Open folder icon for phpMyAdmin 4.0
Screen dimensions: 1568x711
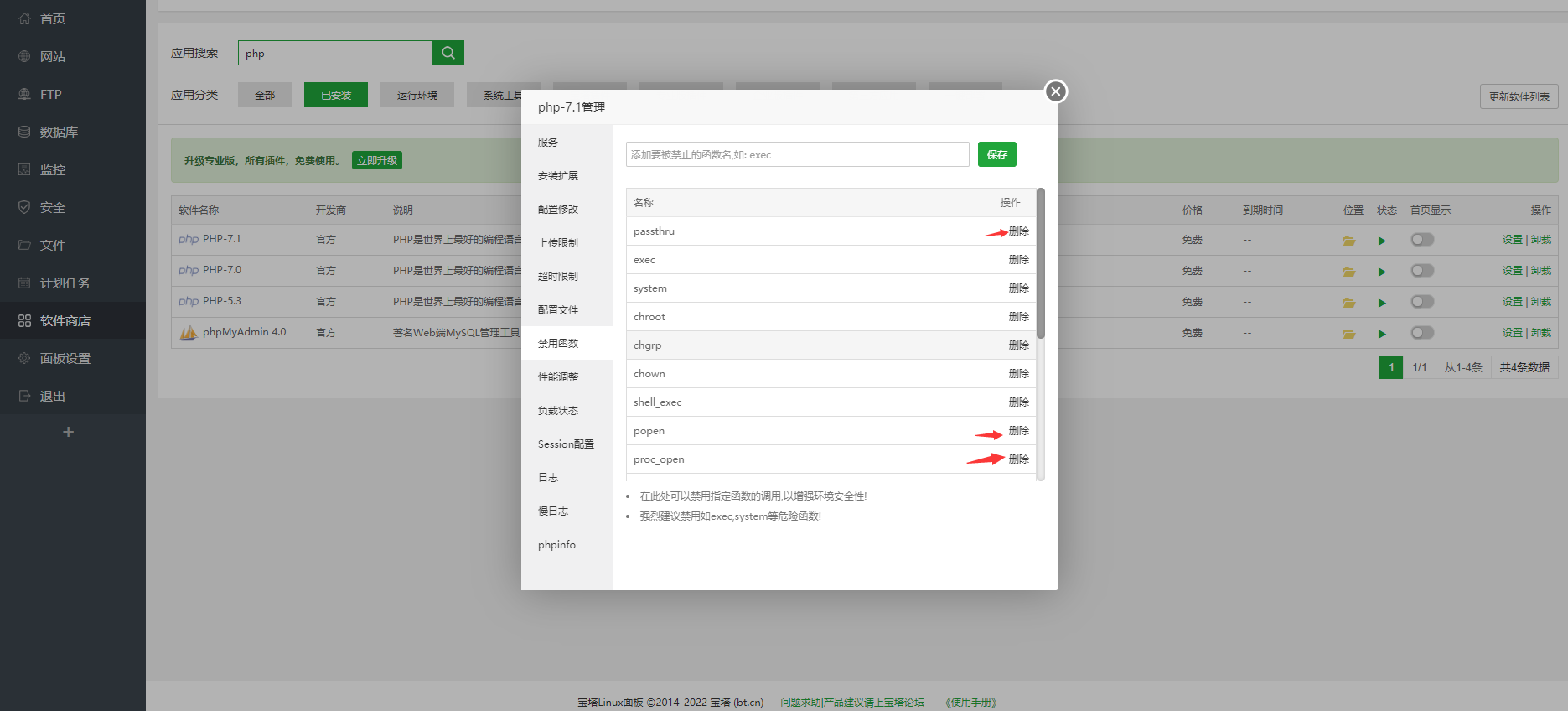click(1349, 334)
